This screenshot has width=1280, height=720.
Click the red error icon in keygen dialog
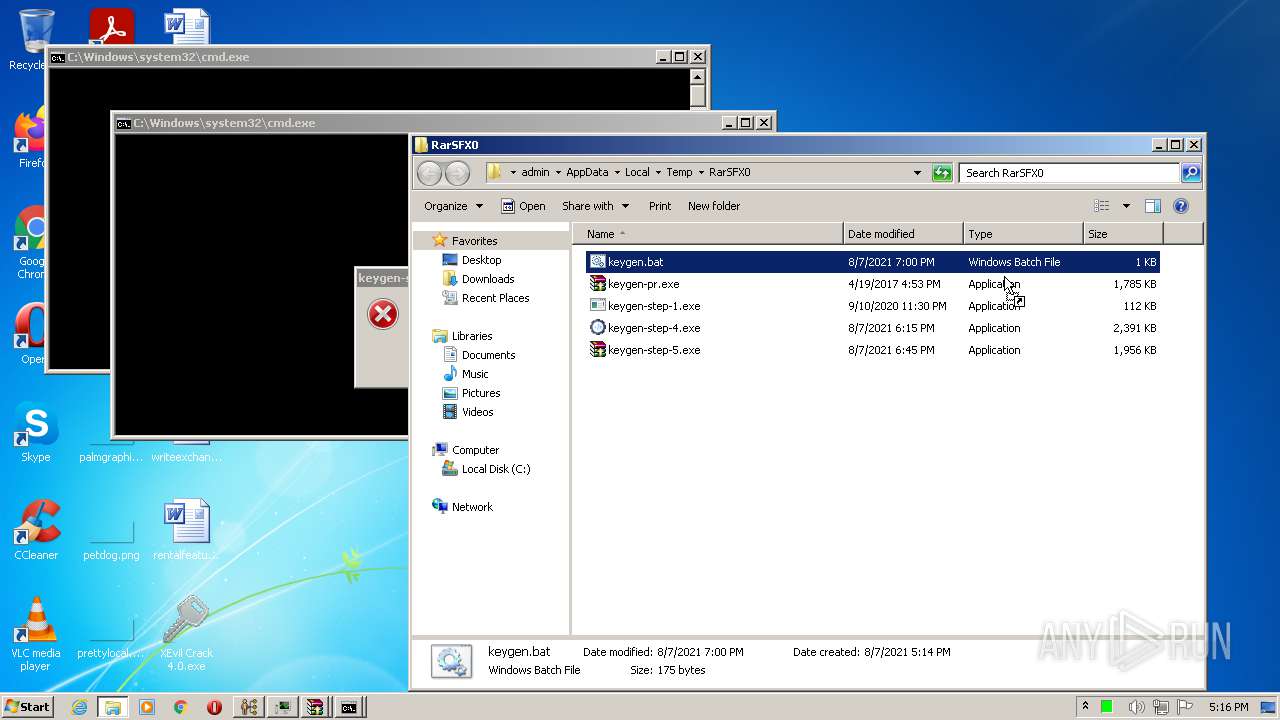point(383,315)
